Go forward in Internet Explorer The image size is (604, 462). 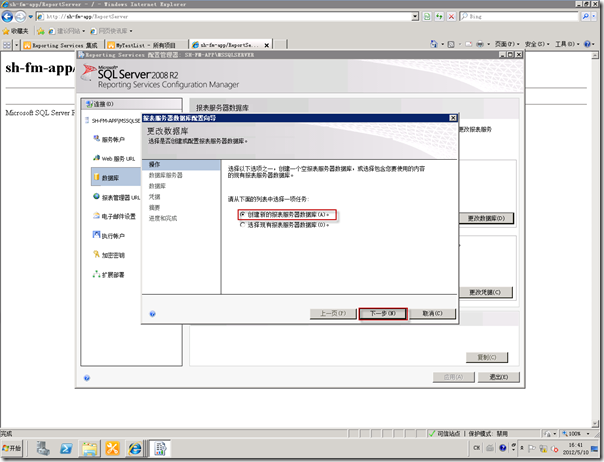(20, 17)
